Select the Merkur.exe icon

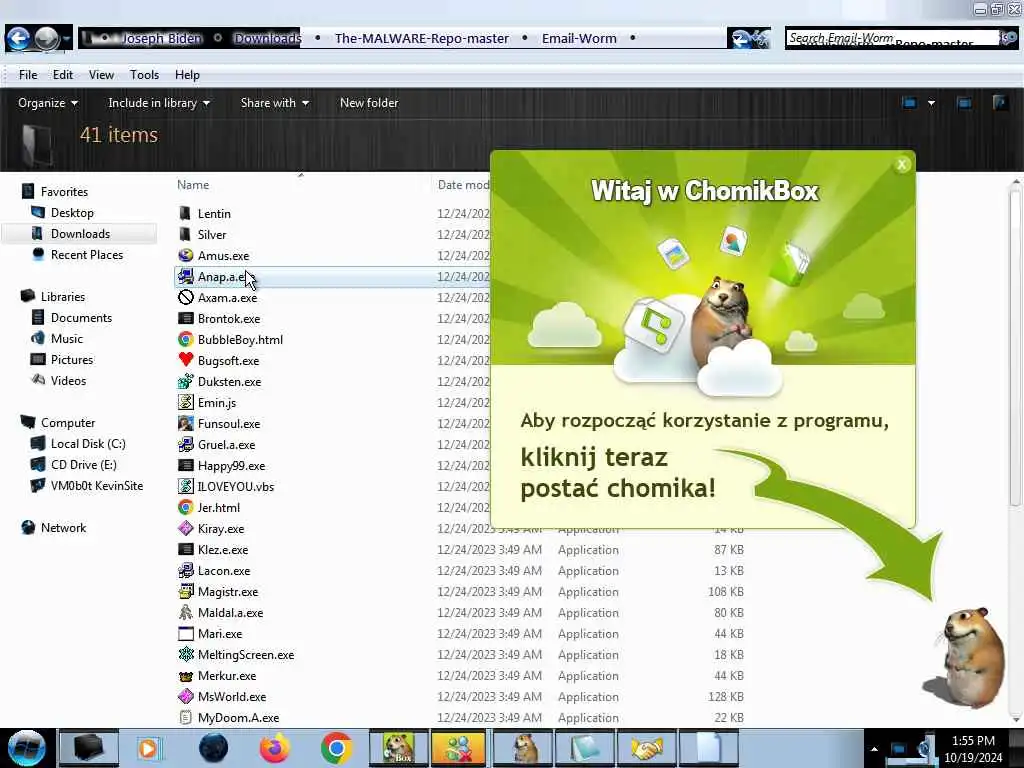185,676
